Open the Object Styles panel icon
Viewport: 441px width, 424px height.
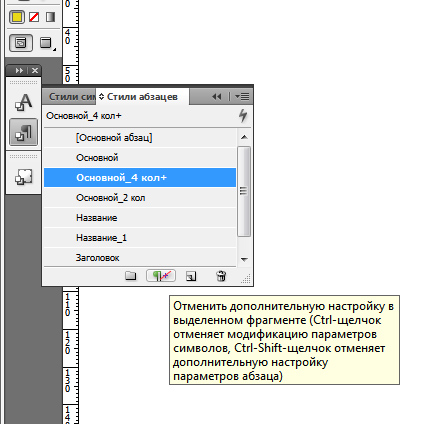tap(23, 177)
